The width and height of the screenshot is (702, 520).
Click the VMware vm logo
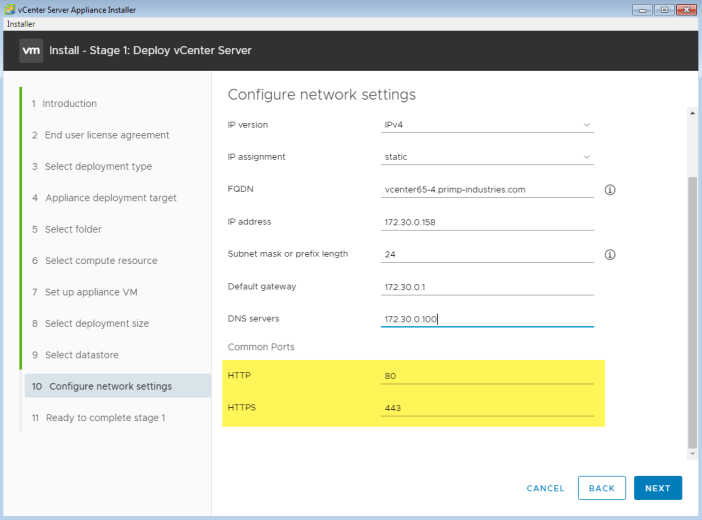(31, 50)
